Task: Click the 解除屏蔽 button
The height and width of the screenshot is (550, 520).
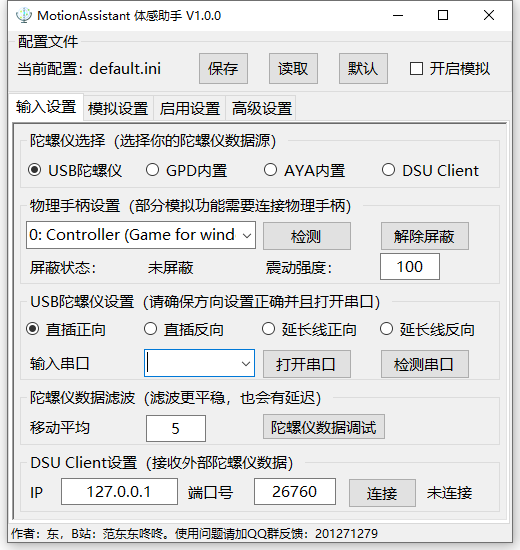Action: pyautogui.click(x=425, y=236)
